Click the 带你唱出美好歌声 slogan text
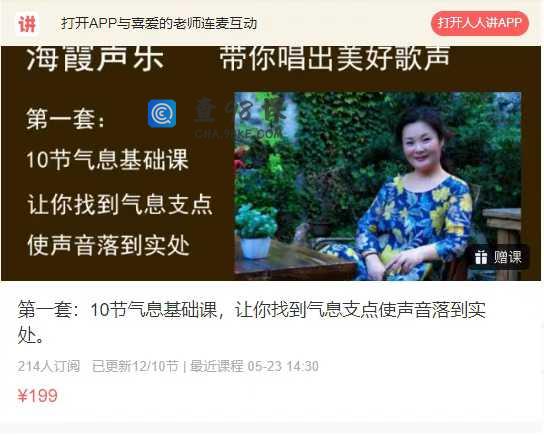 tap(334, 58)
